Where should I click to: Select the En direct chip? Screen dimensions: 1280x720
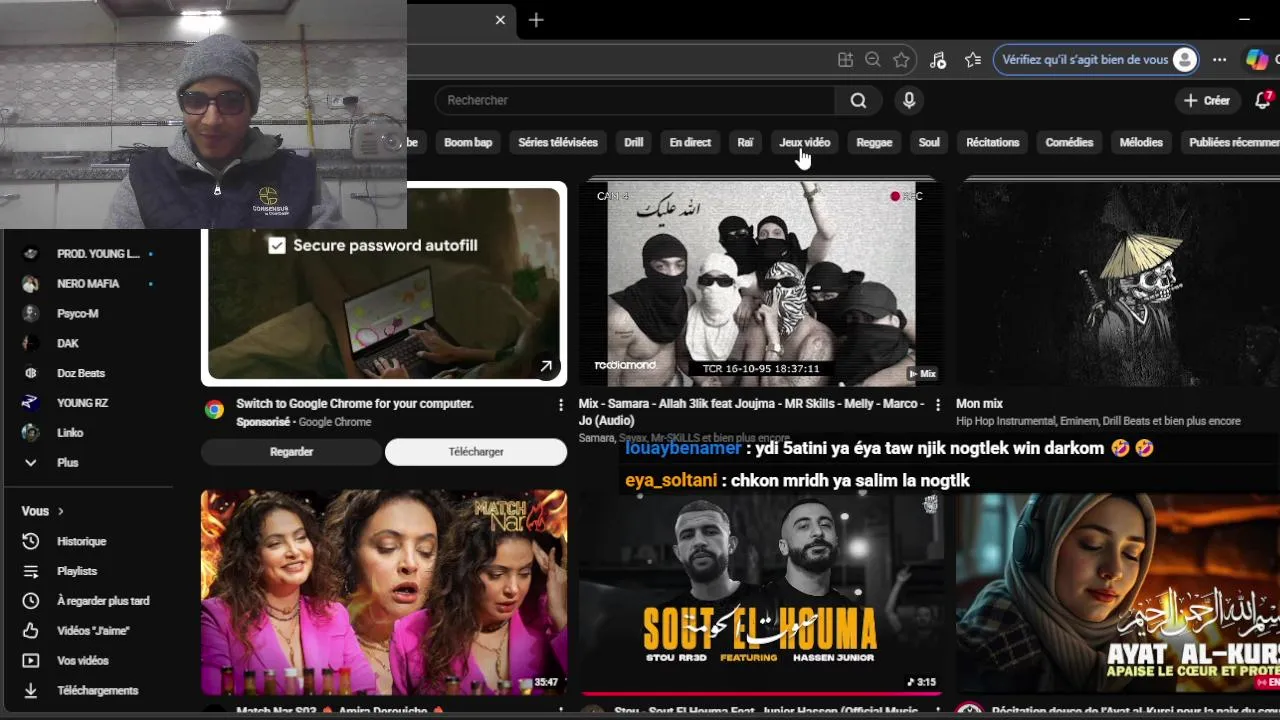point(690,142)
